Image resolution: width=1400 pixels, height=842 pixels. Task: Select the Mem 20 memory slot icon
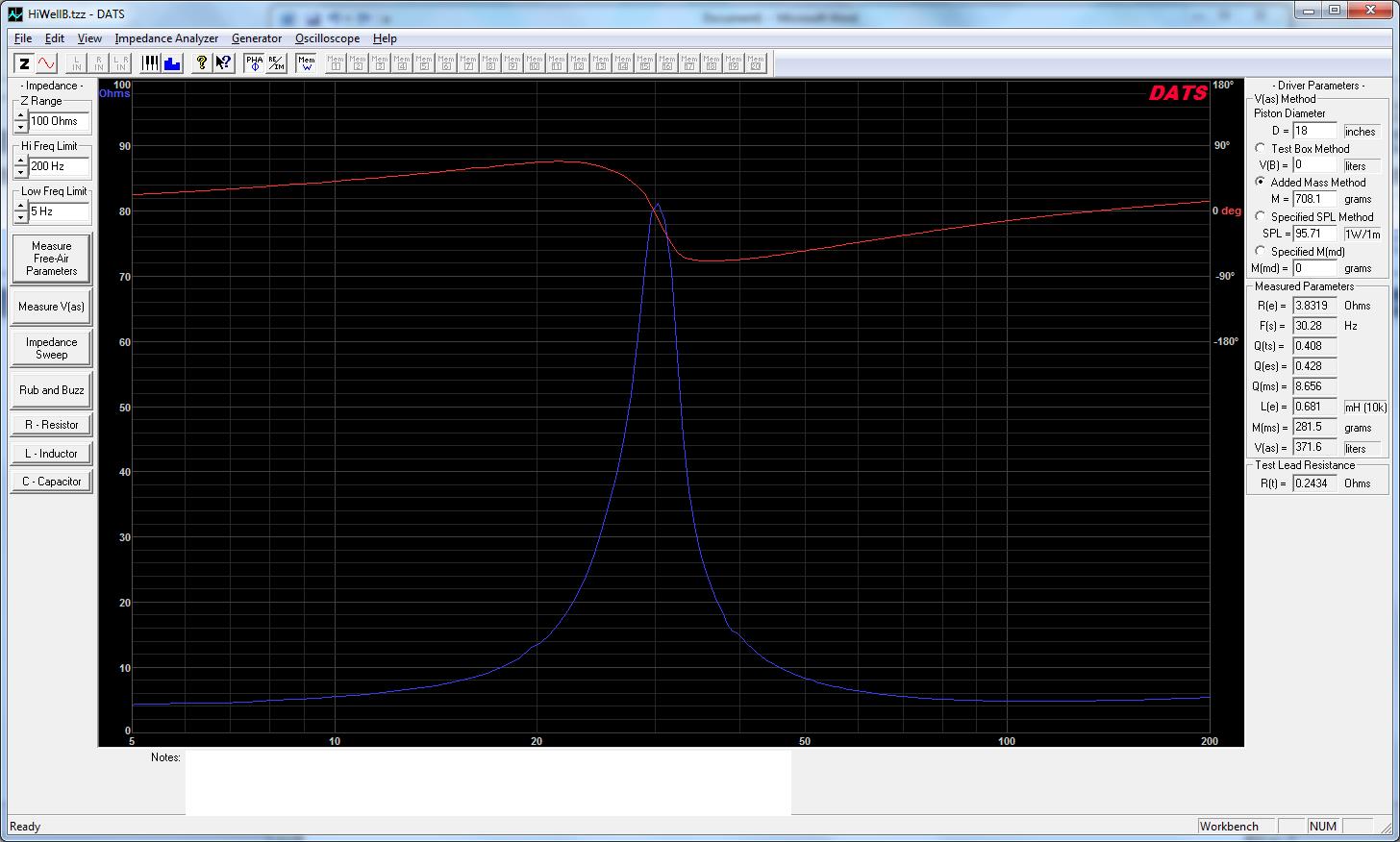click(x=756, y=63)
